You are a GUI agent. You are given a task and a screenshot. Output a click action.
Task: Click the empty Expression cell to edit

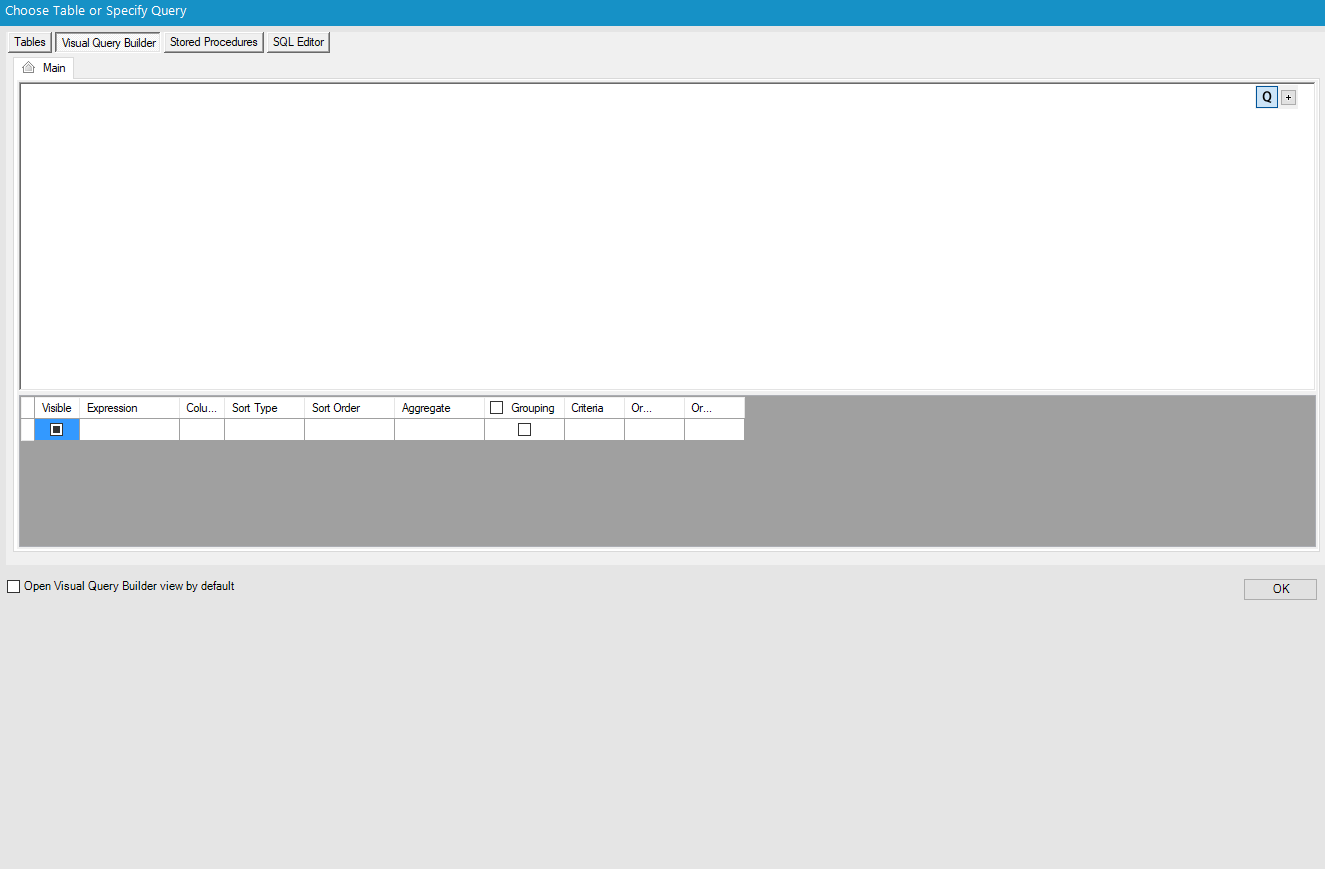128,429
